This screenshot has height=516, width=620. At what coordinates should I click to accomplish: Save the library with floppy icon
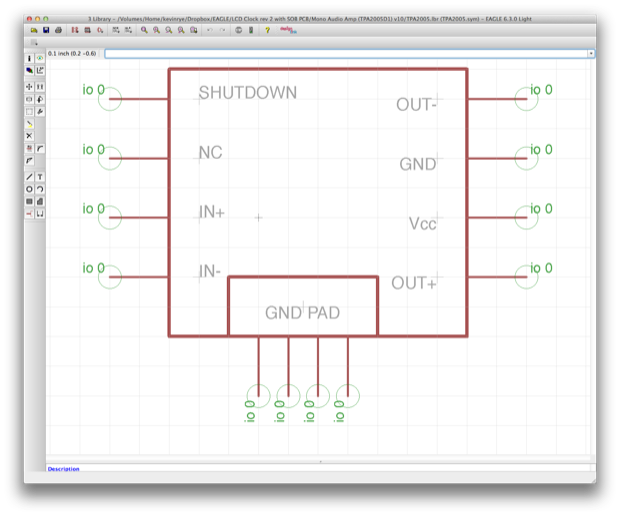[x=46, y=30]
